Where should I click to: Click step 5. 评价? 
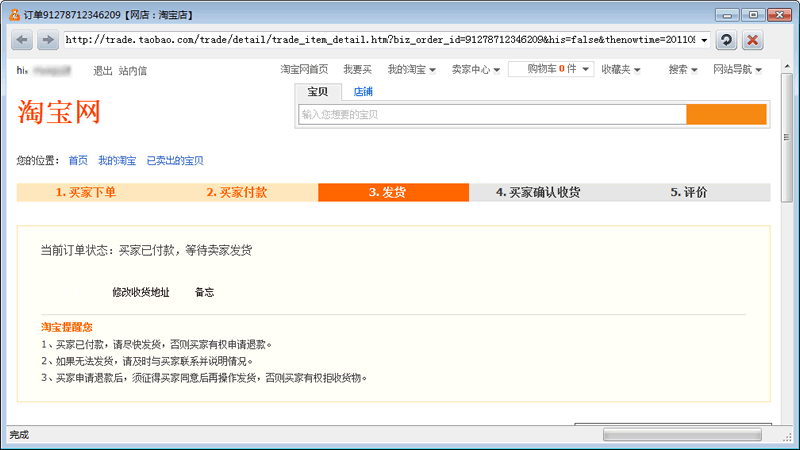pos(689,192)
